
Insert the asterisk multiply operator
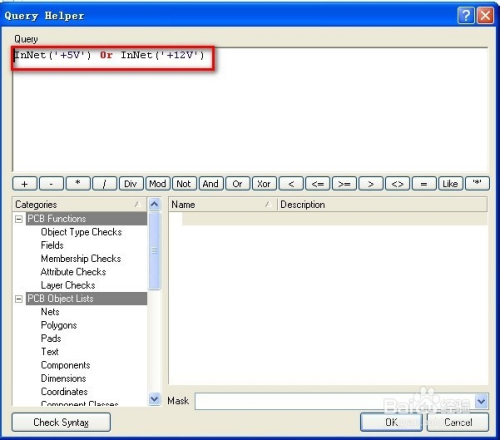tap(78, 184)
